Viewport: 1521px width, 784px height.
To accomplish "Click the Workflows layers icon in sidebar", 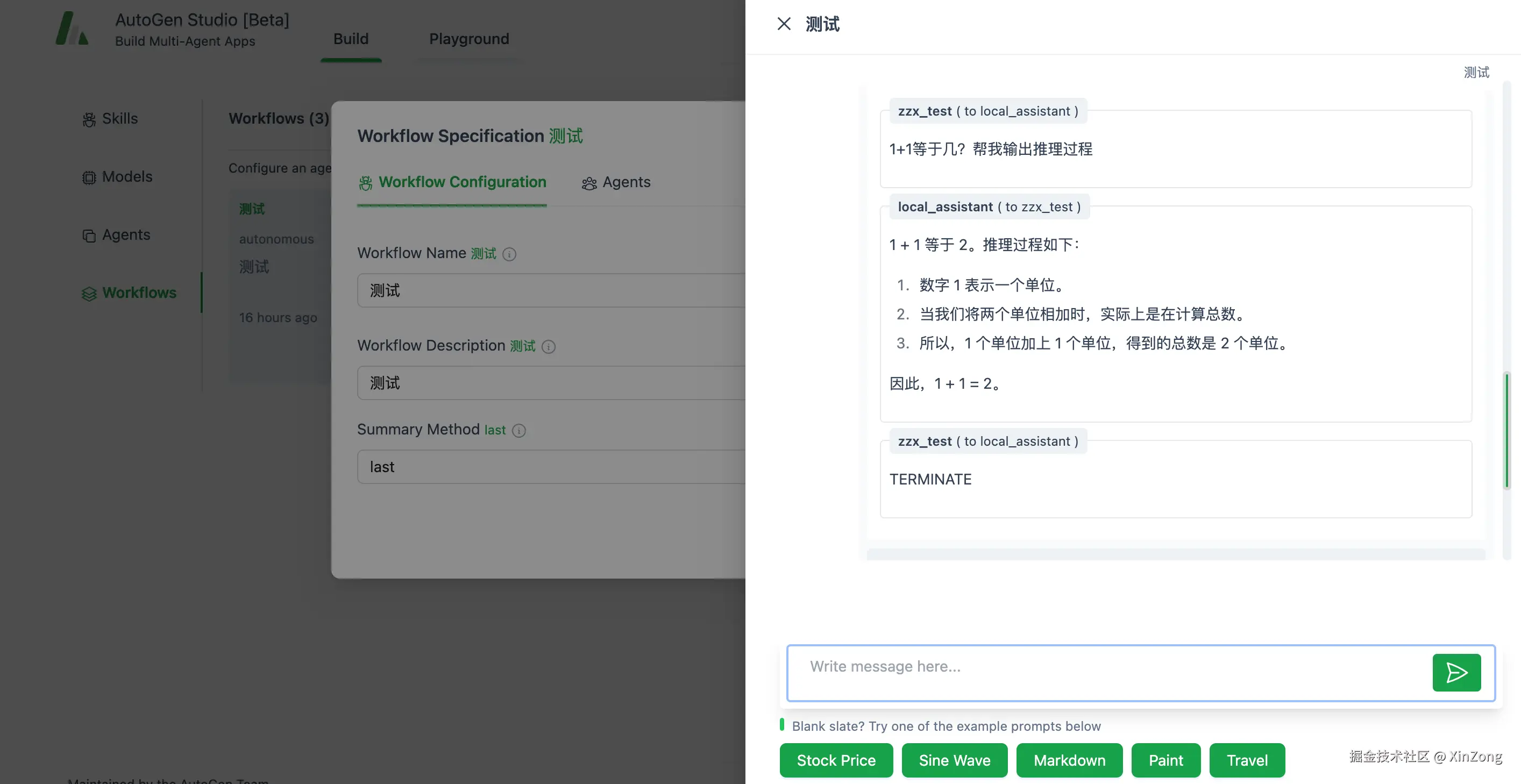I will pyautogui.click(x=89, y=294).
